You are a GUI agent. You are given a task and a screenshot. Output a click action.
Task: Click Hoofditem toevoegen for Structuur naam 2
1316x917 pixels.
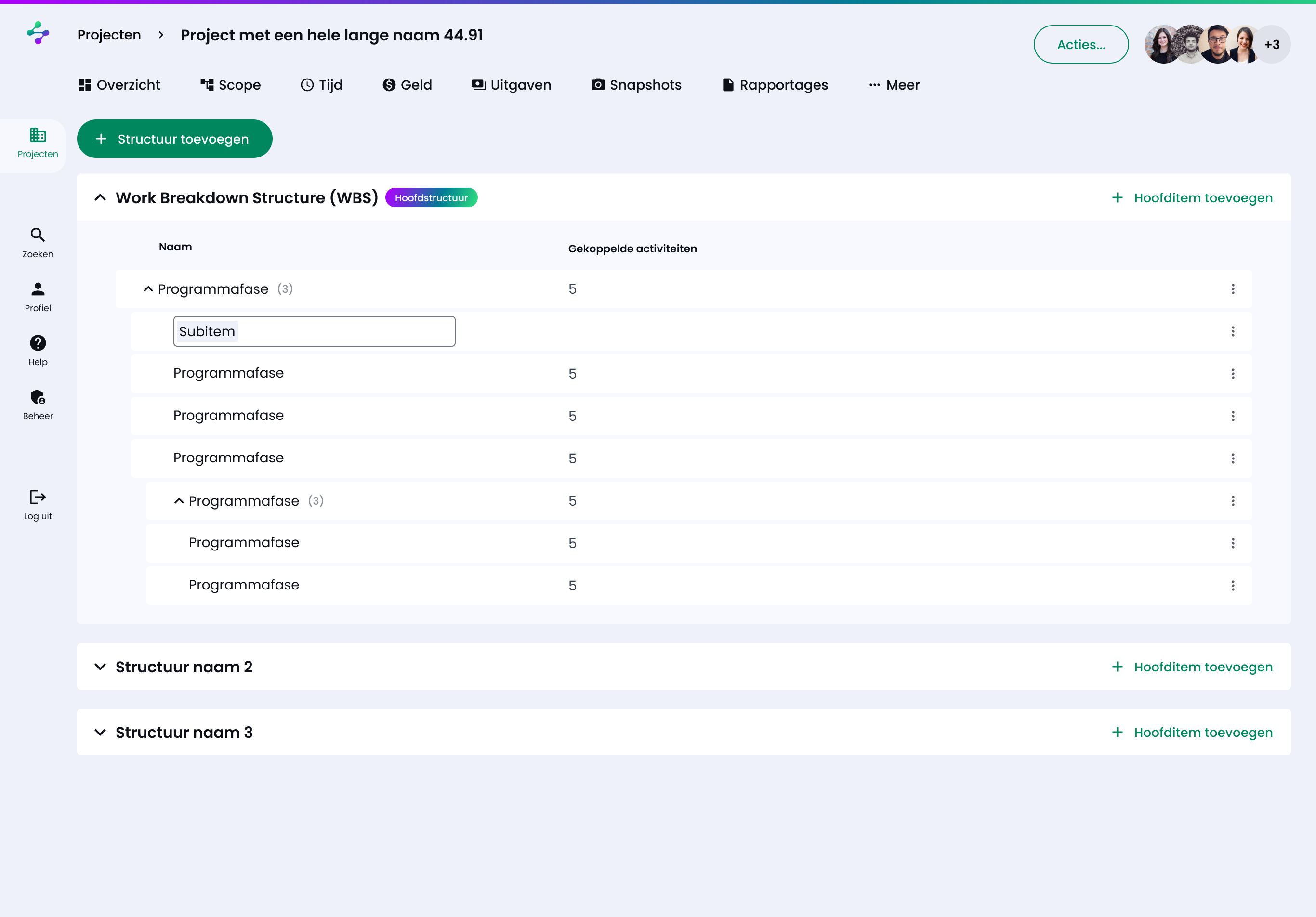pos(1192,667)
